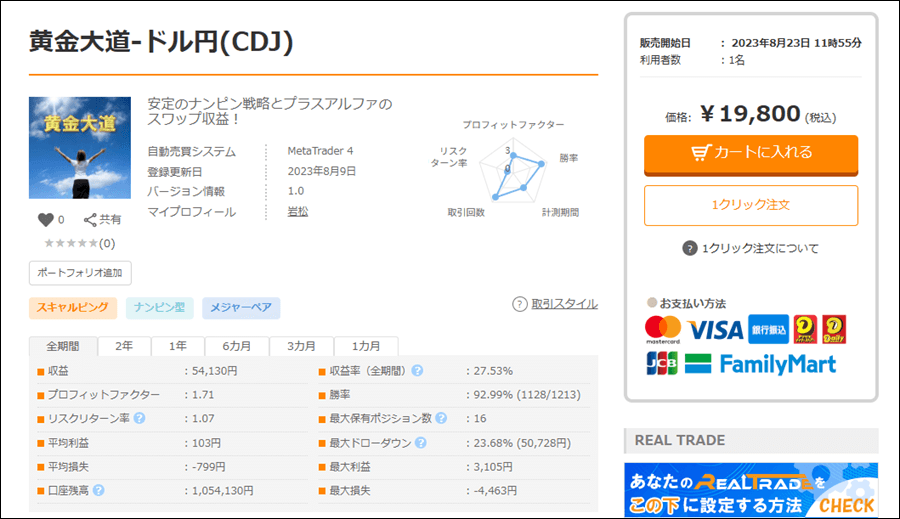Click help icon beside 収益率（全期間）
This screenshot has height=519, width=900.
click(417, 371)
